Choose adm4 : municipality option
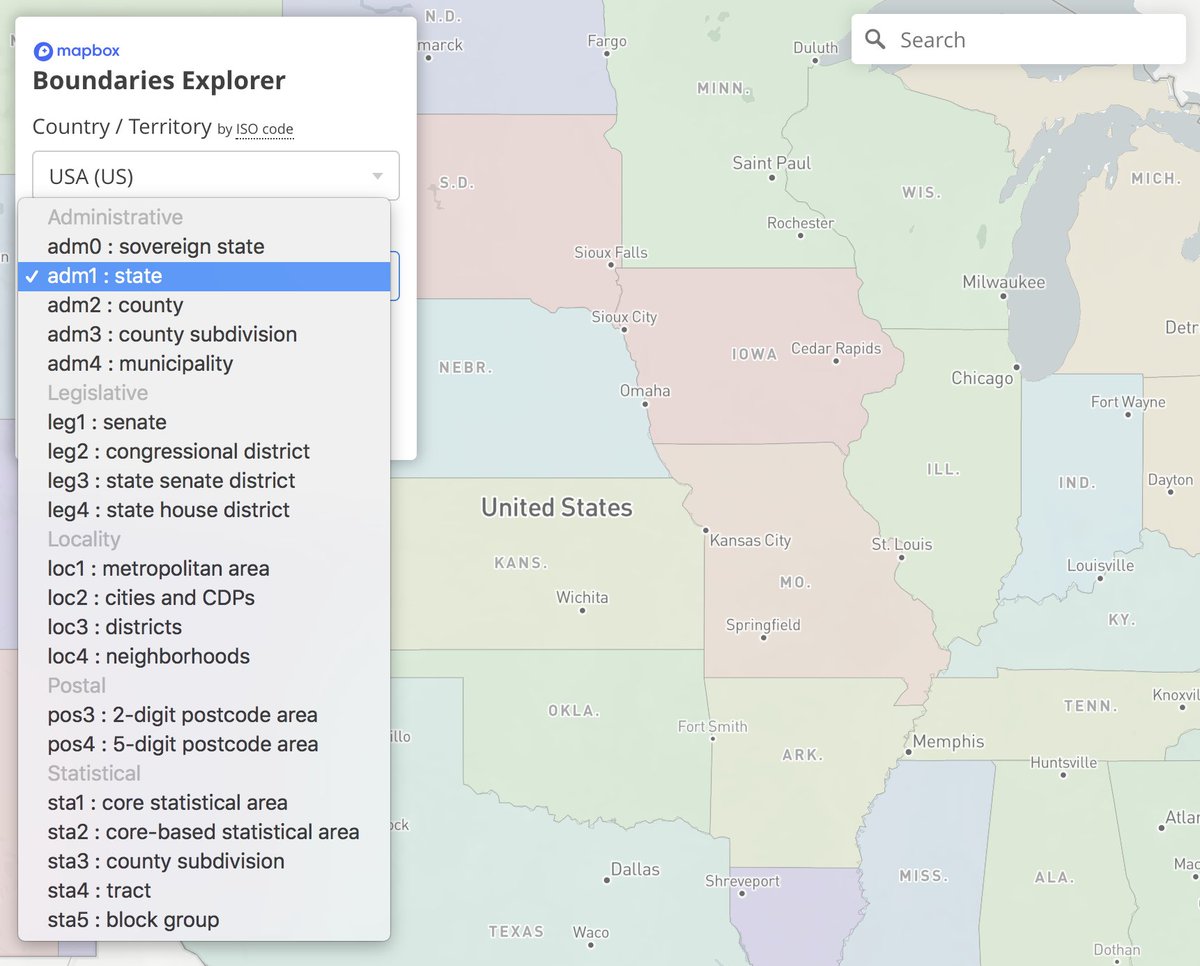Screen dimensions: 1200x966 204,363
